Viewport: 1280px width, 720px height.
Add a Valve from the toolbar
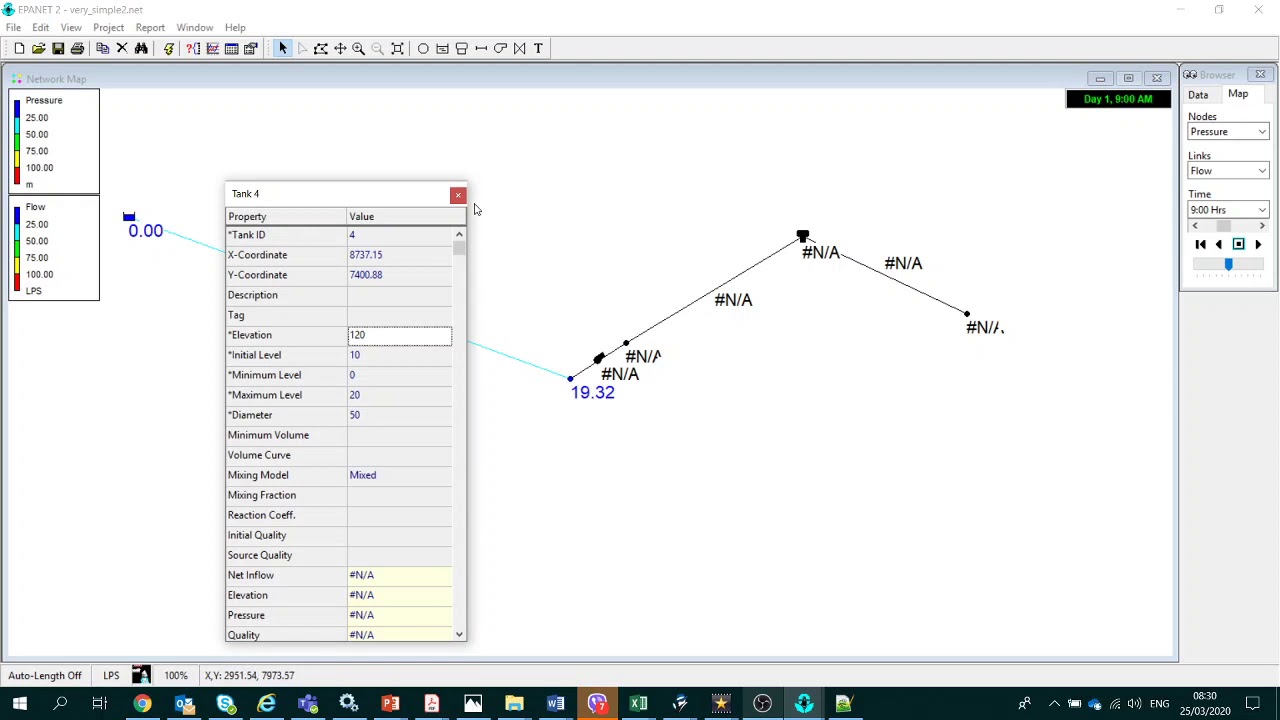519,48
